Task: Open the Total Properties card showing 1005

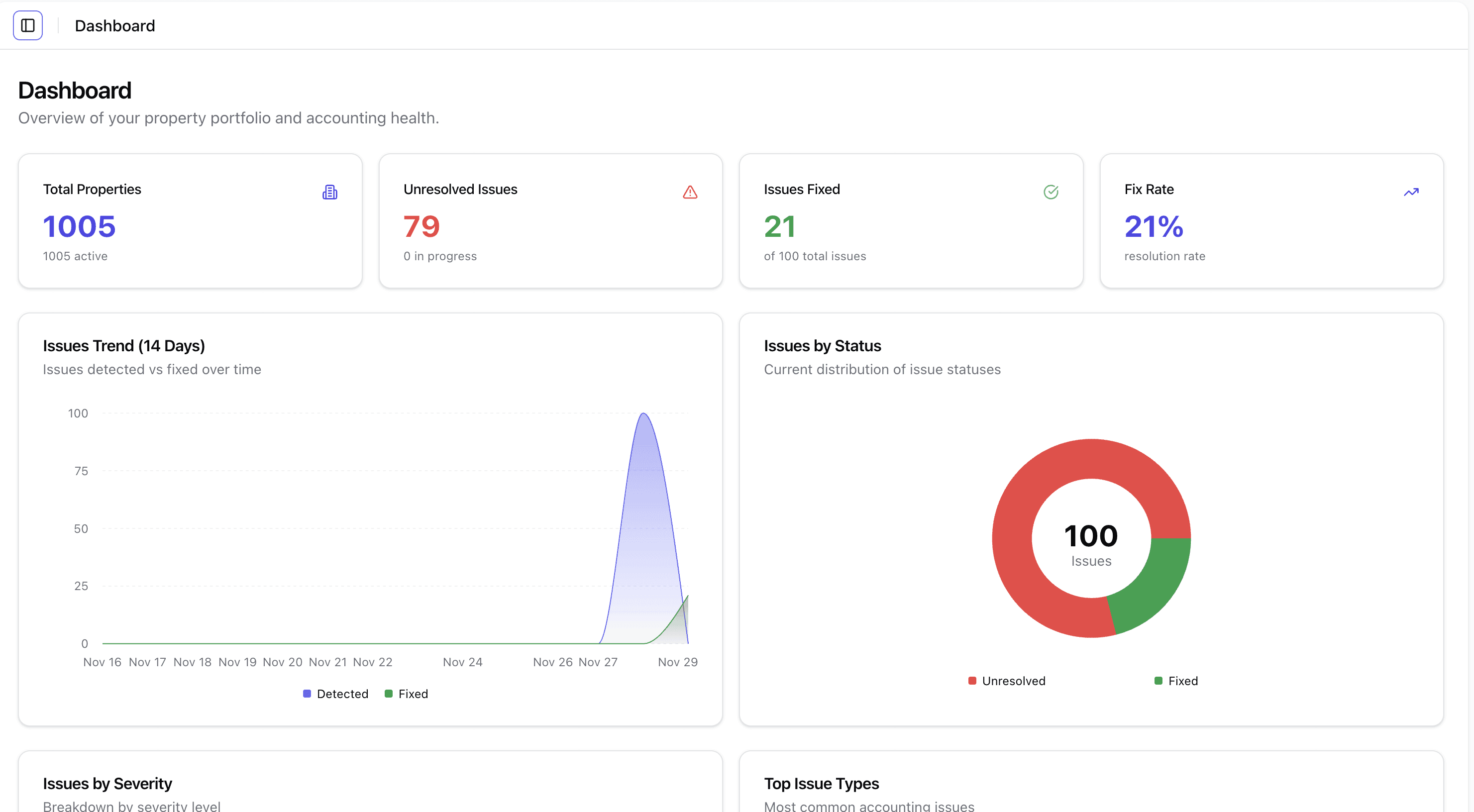Action: coord(190,221)
